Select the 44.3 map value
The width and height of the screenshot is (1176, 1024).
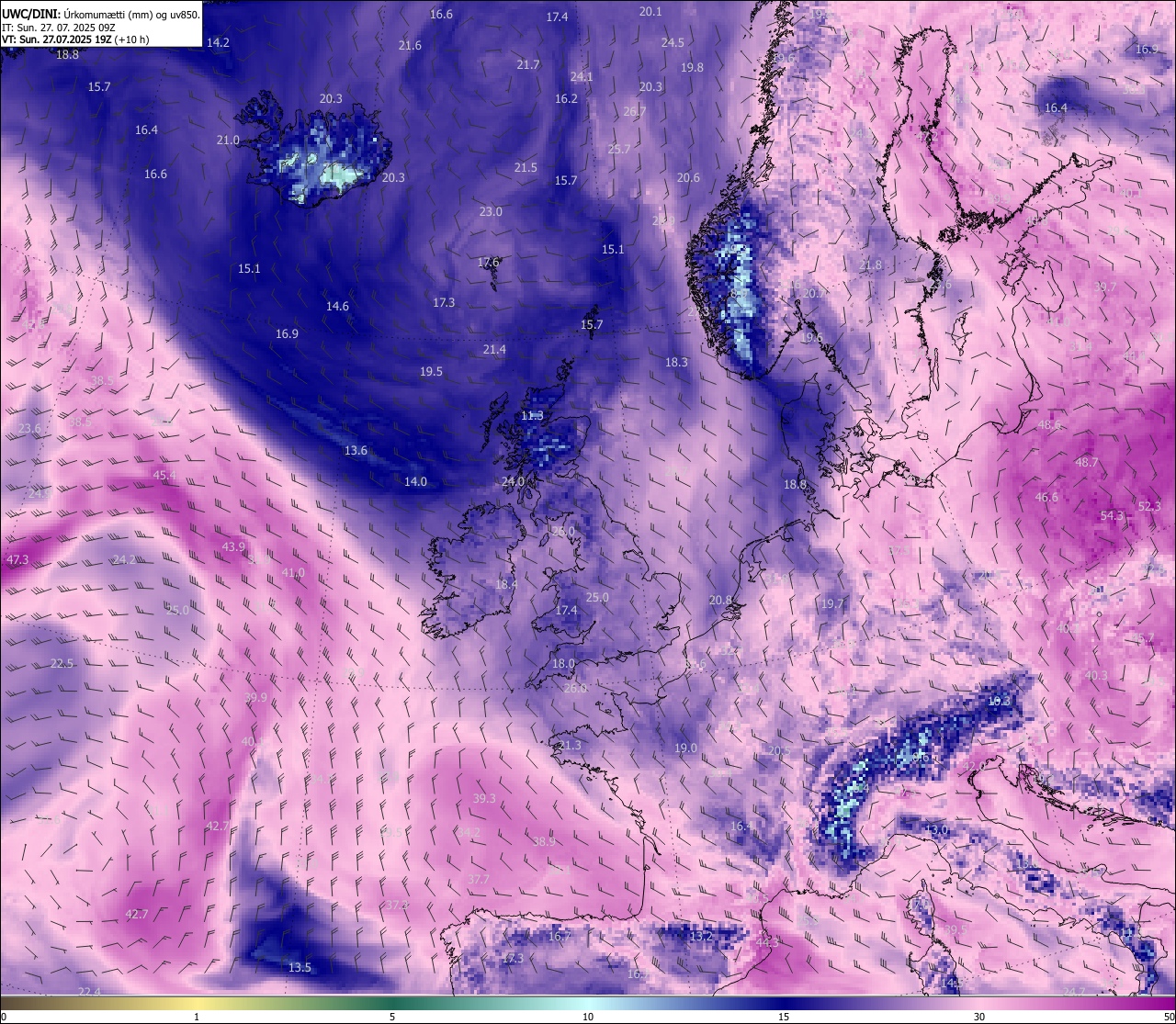tap(767, 942)
